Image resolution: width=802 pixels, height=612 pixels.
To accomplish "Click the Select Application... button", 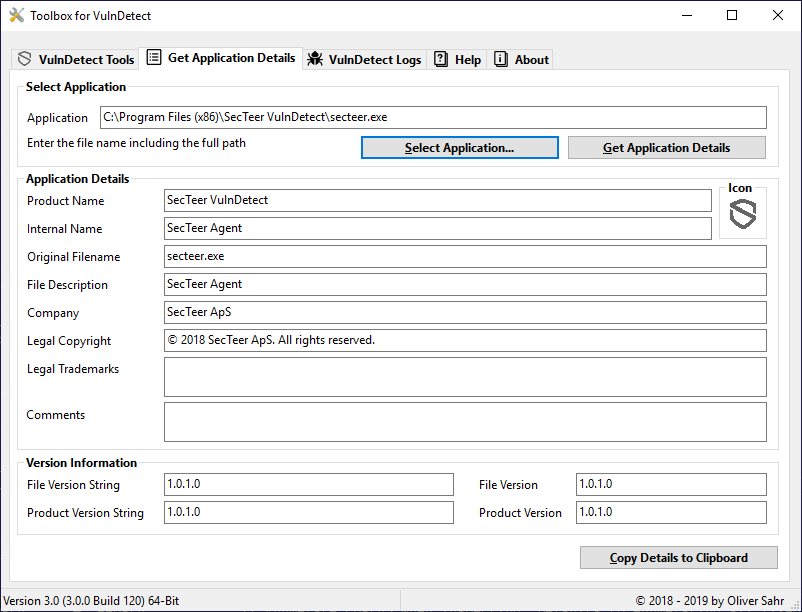I will (x=459, y=148).
